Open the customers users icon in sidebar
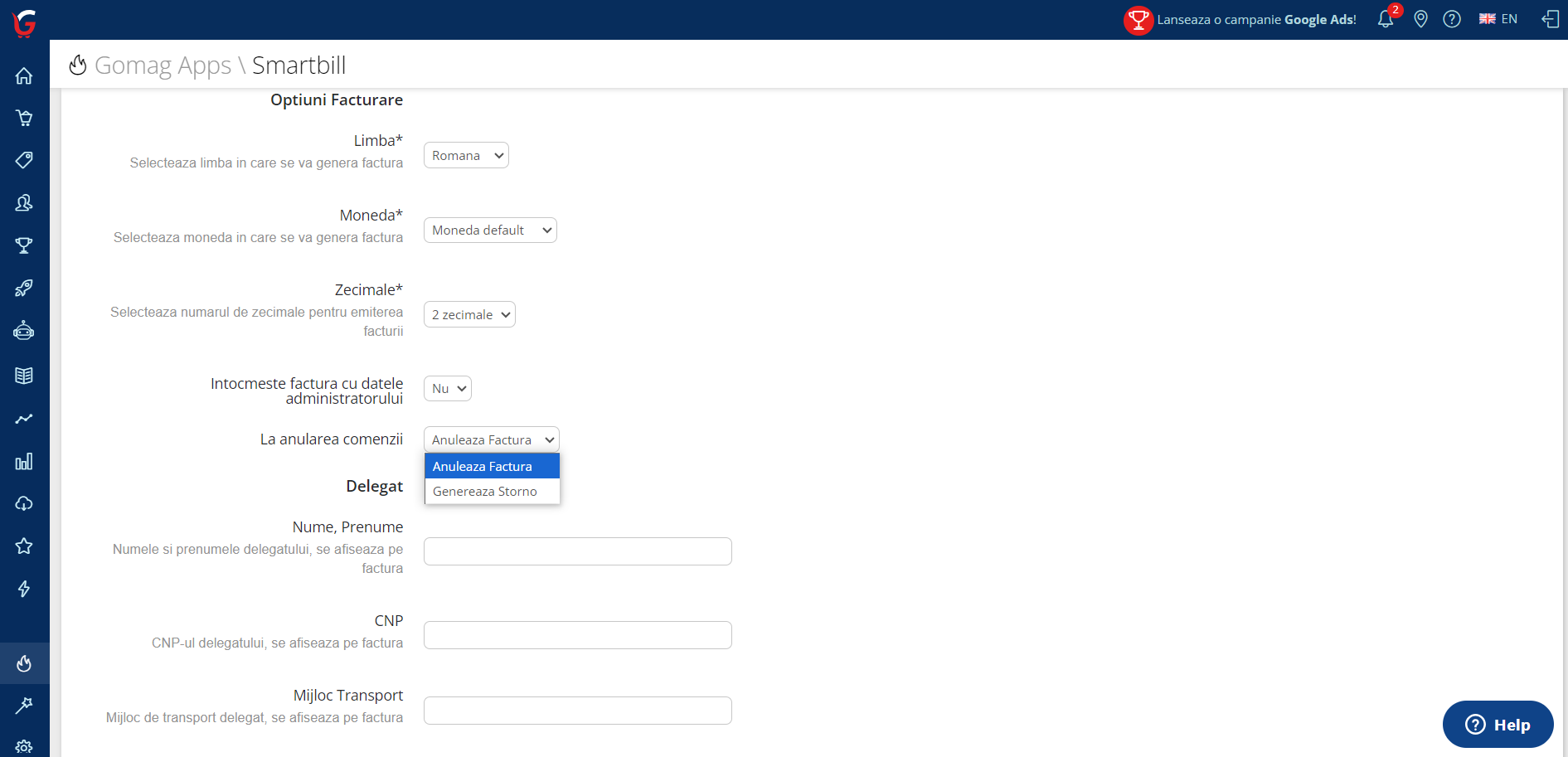The image size is (1568, 757). pos(24,202)
